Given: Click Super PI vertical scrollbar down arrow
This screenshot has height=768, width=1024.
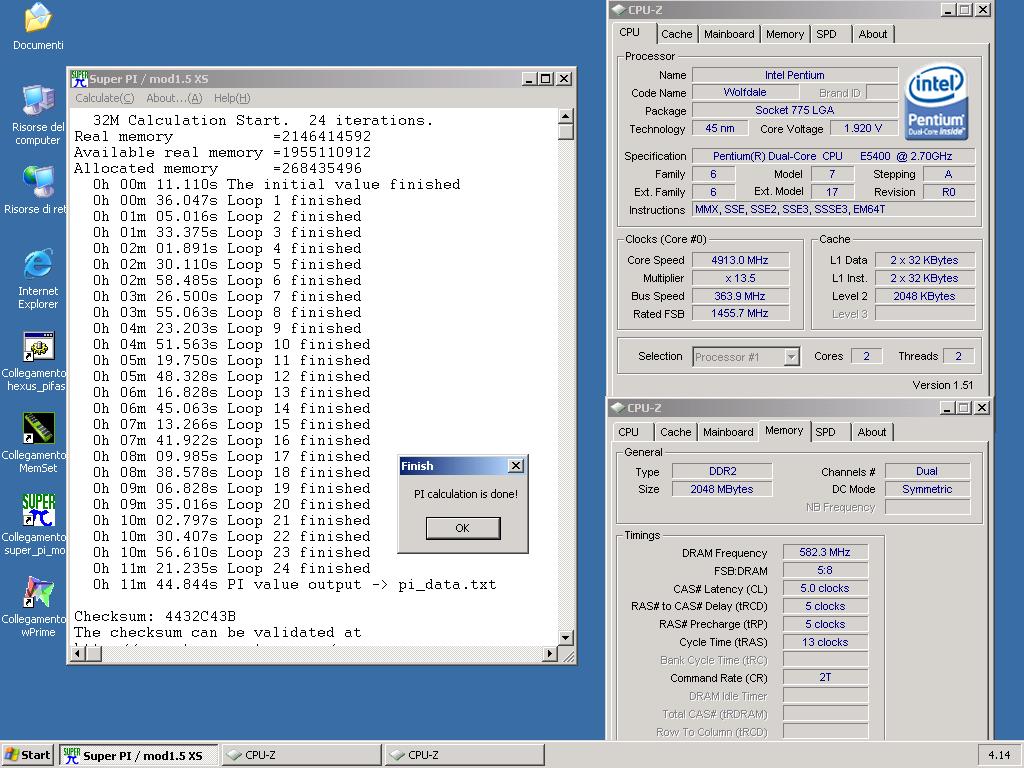Looking at the screenshot, I should coord(566,637).
